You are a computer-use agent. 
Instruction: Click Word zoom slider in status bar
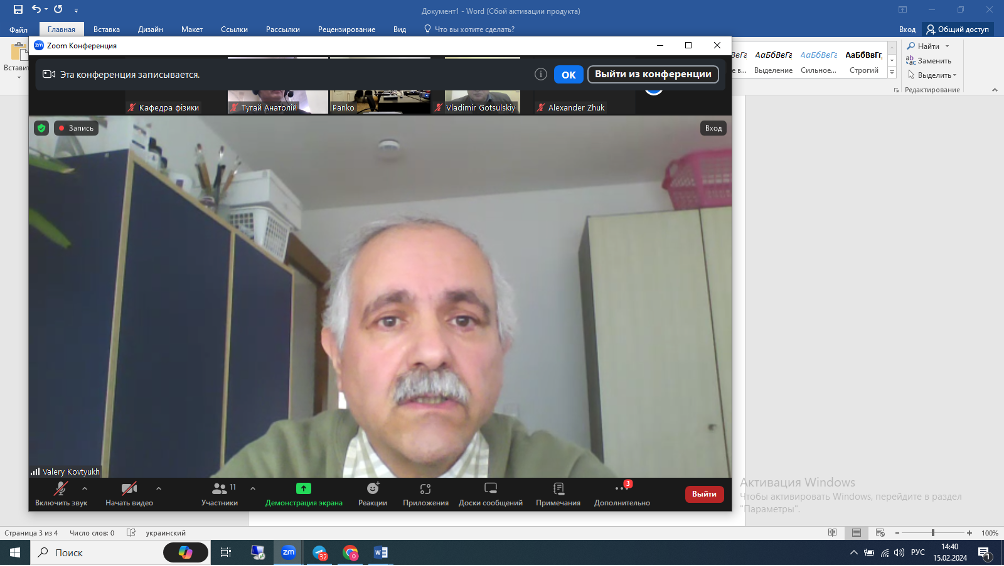click(933, 533)
